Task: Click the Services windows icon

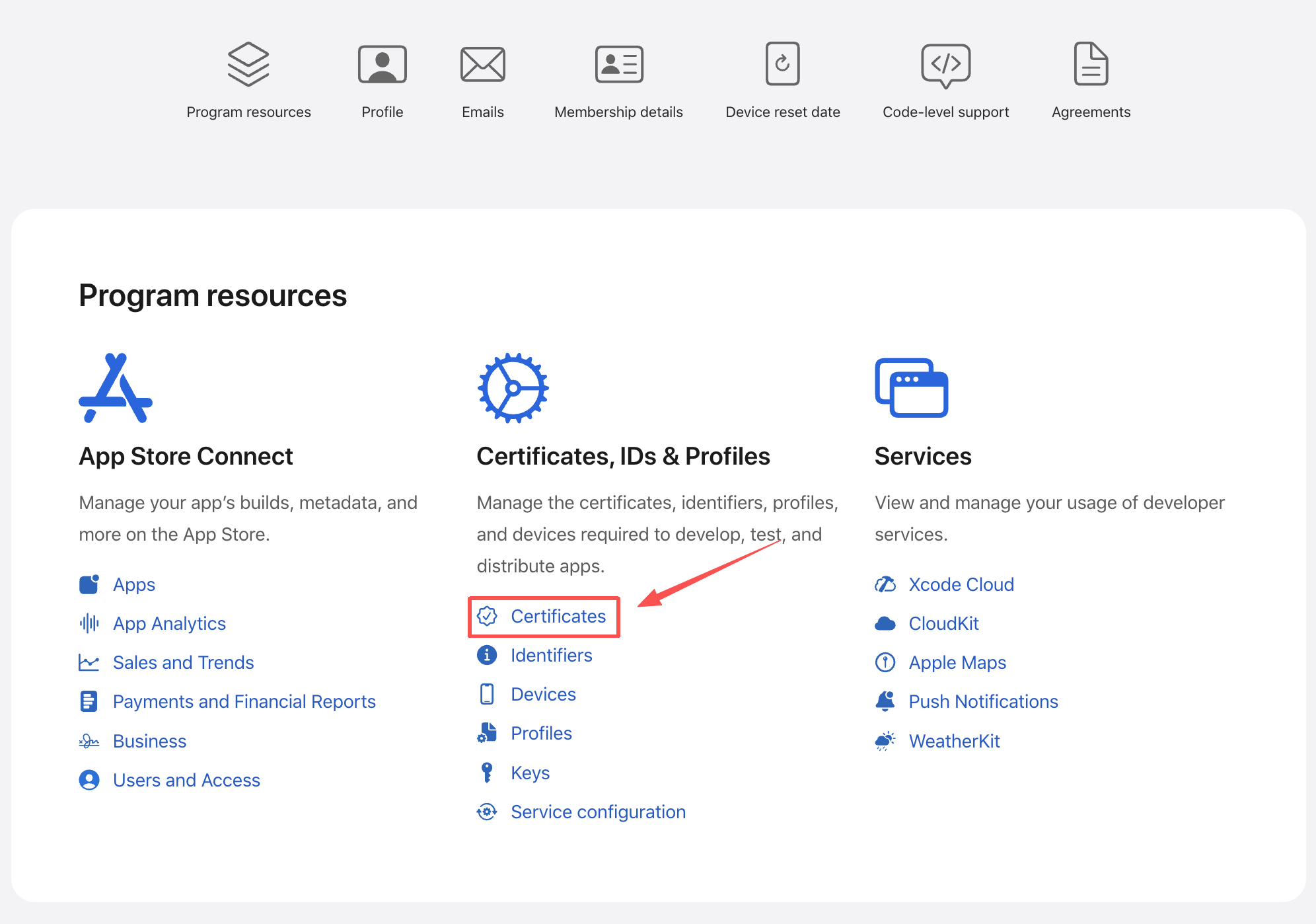Action: click(912, 389)
